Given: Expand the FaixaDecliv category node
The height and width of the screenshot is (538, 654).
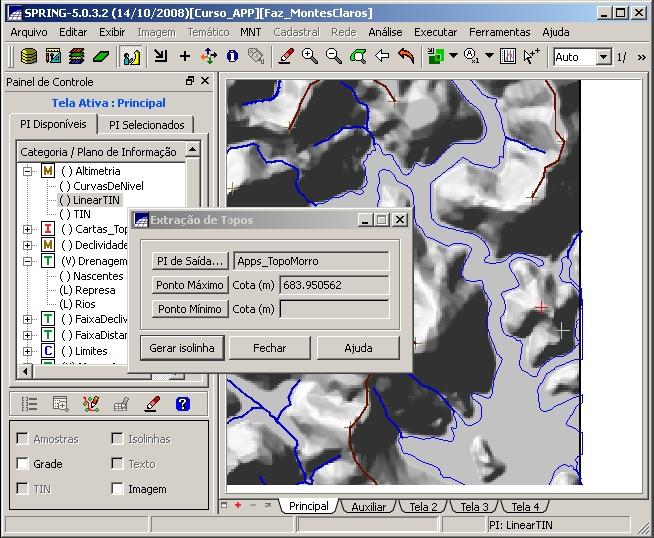Looking at the screenshot, I should (28, 319).
